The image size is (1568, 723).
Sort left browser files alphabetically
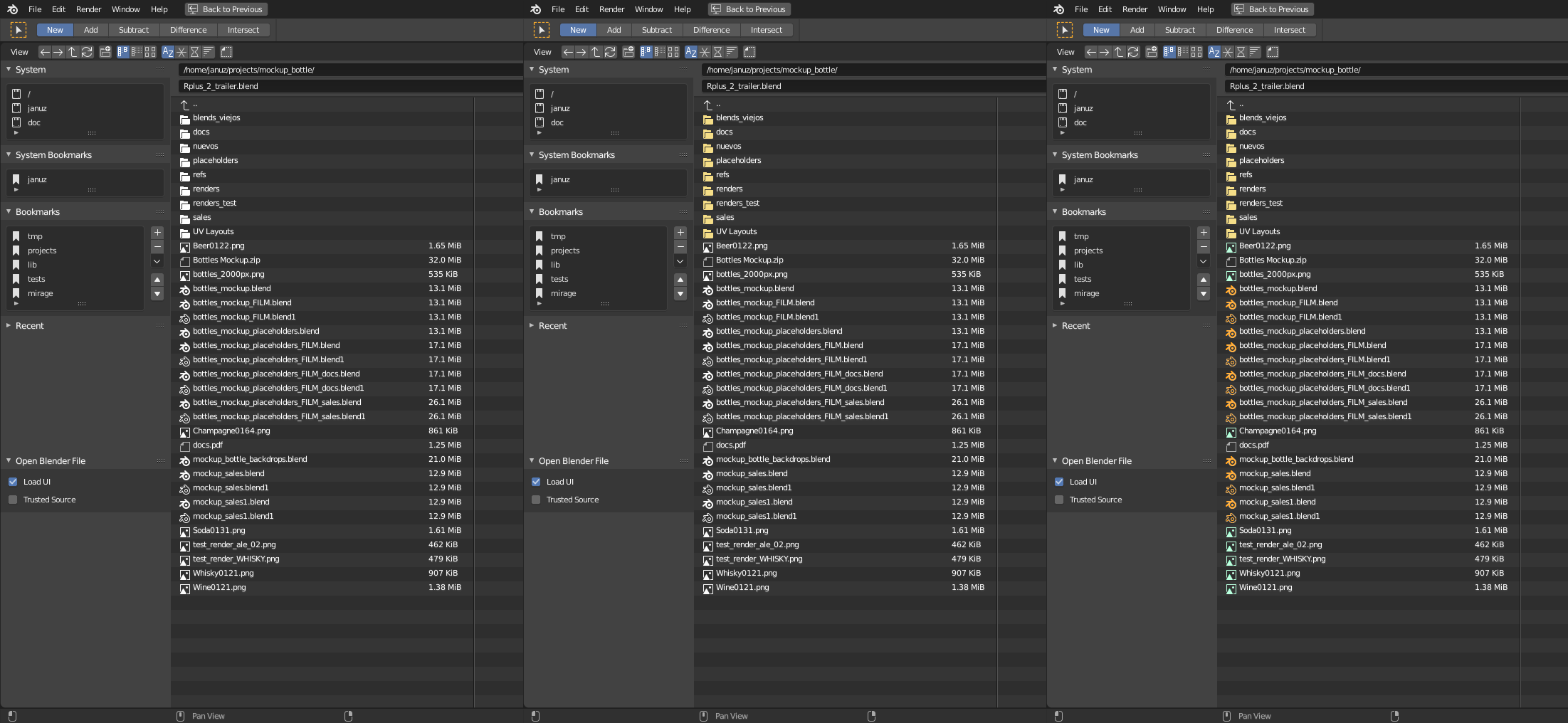[168, 52]
